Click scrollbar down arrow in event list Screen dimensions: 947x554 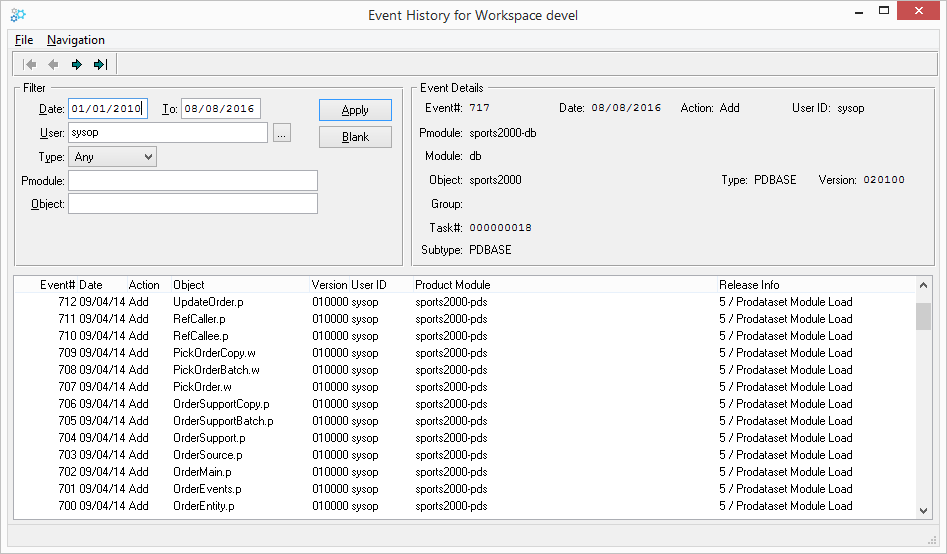[x=923, y=511]
